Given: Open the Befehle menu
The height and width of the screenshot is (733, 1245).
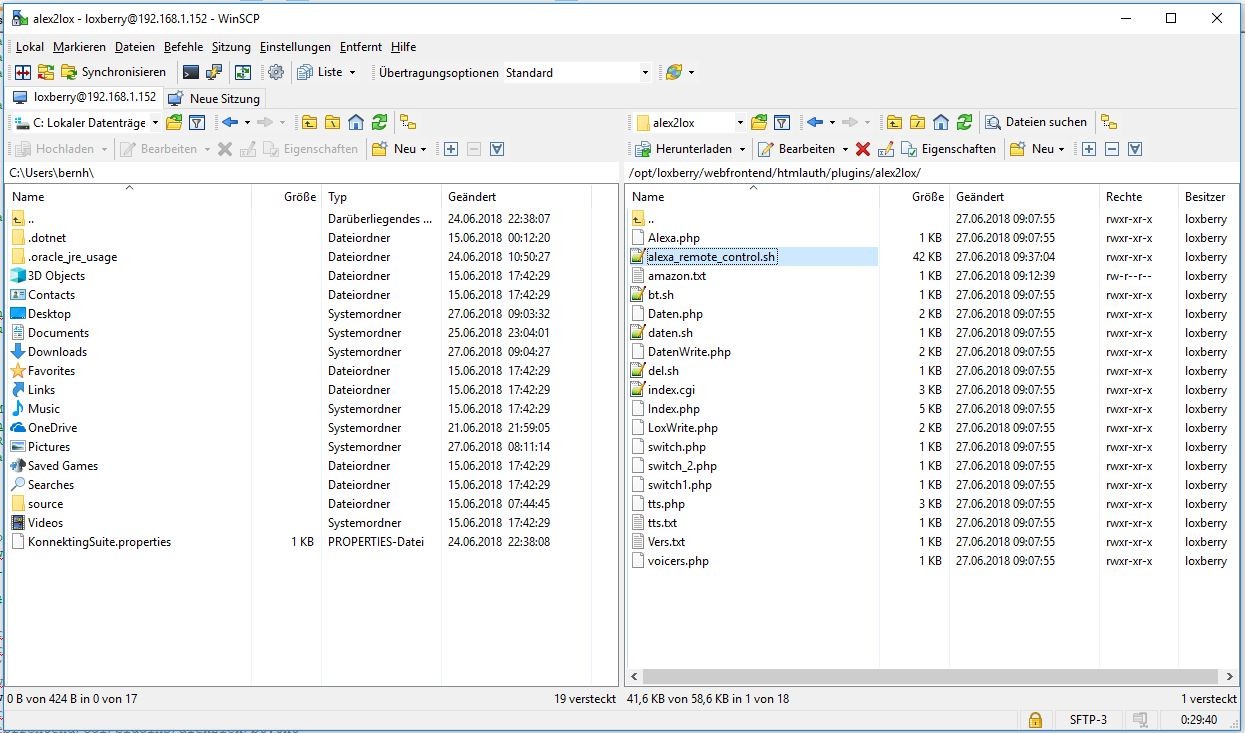Looking at the screenshot, I should point(183,47).
